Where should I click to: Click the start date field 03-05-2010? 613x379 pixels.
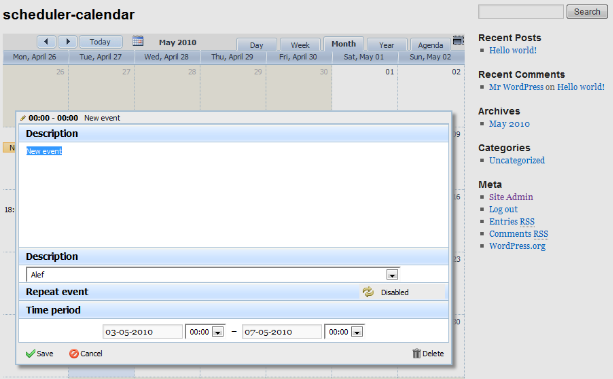(142, 332)
